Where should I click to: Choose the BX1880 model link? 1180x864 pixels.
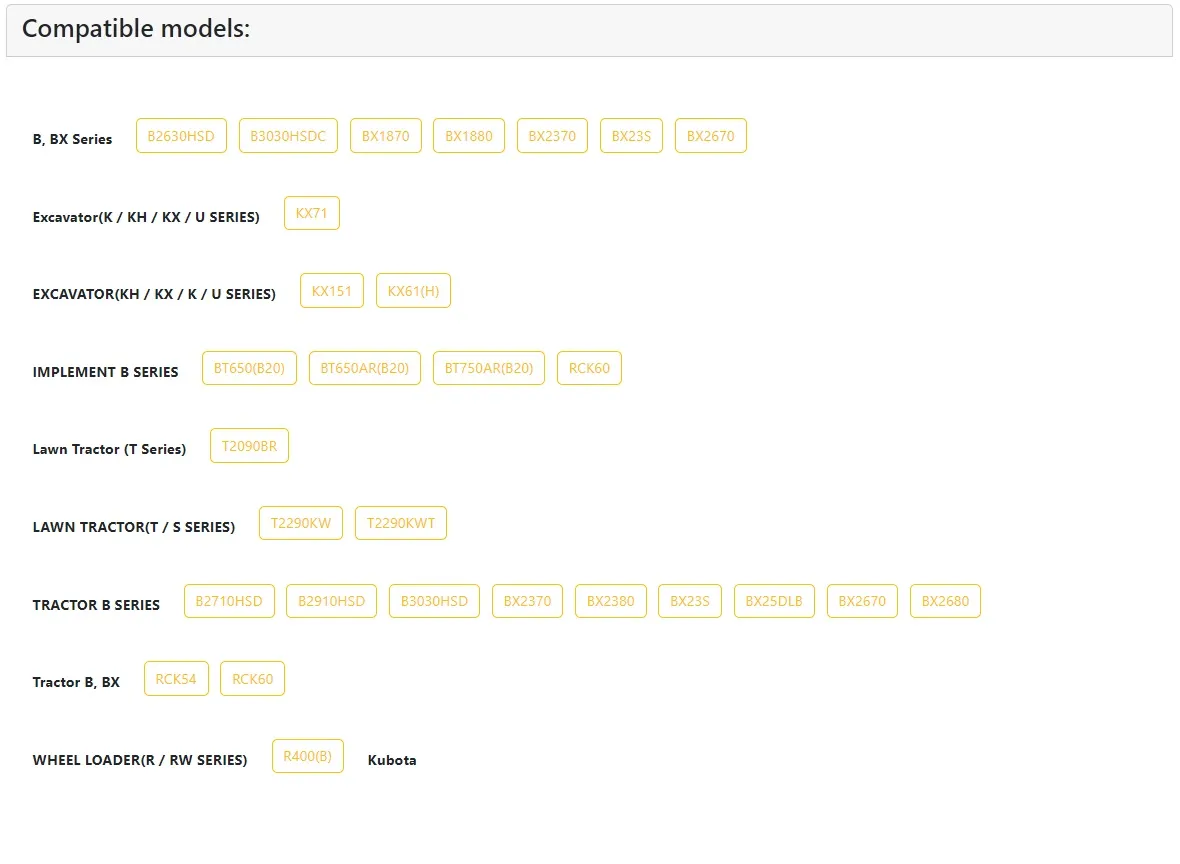(x=468, y=136)
